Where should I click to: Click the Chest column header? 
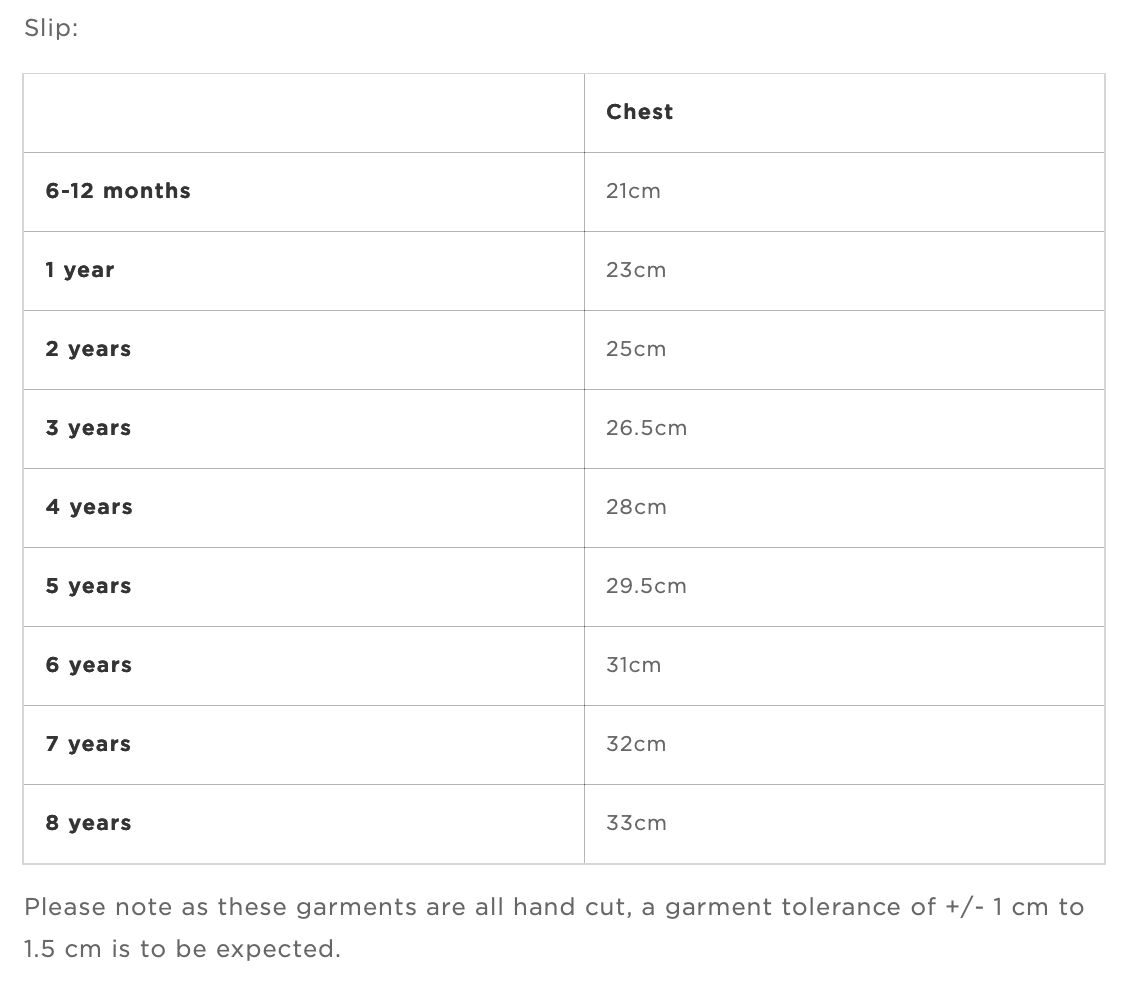pyautogui.click(x=639, y=112)
